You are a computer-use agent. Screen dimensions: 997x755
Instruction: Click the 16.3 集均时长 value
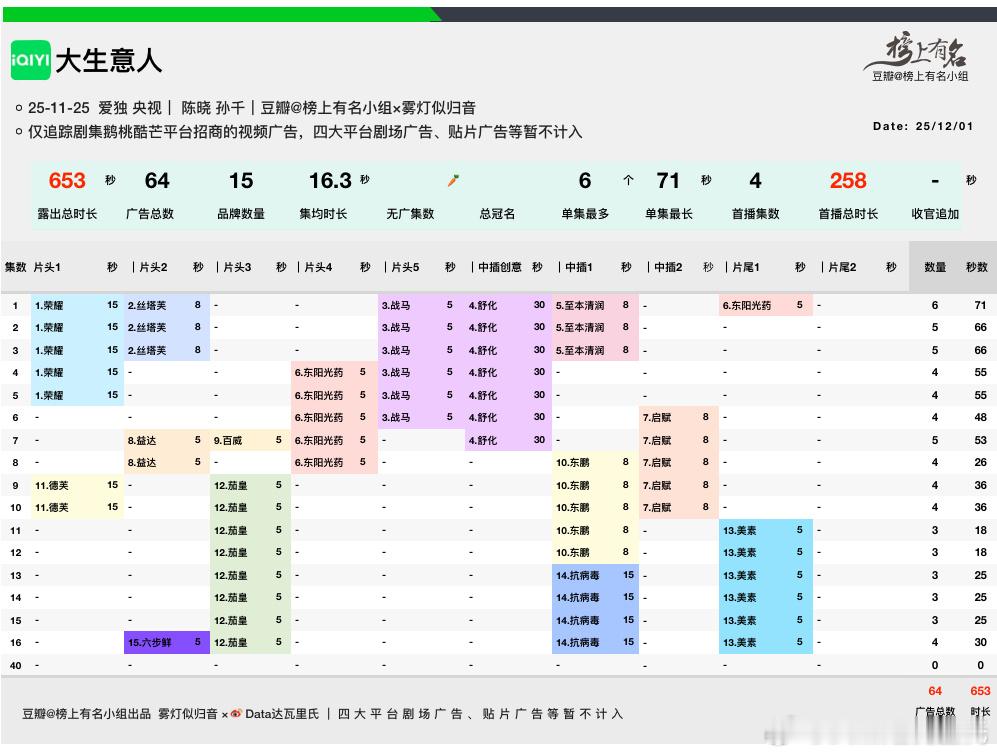pyautogui.click(x=330, y=181)
